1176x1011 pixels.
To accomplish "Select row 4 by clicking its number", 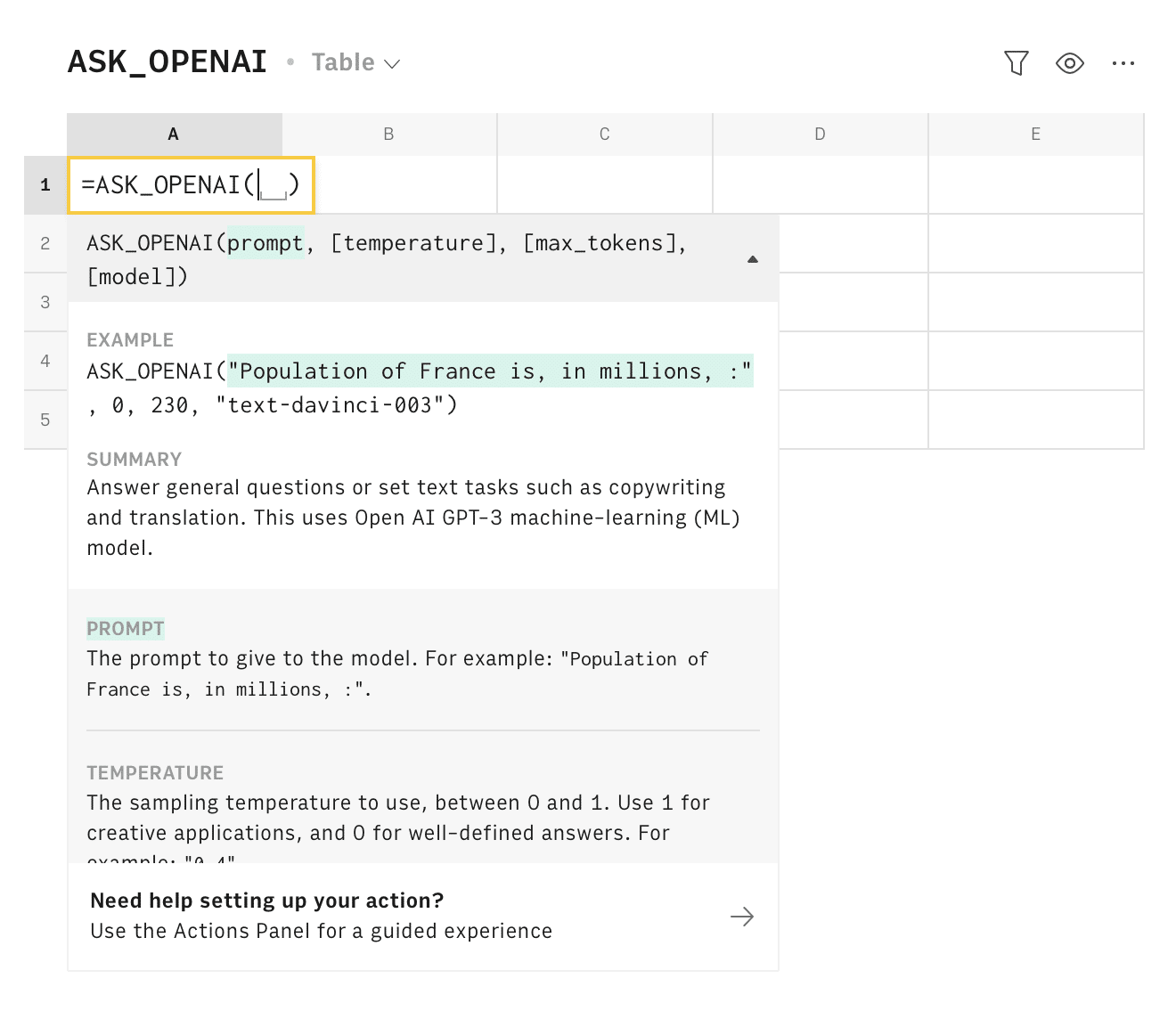I will coord(45,361).
